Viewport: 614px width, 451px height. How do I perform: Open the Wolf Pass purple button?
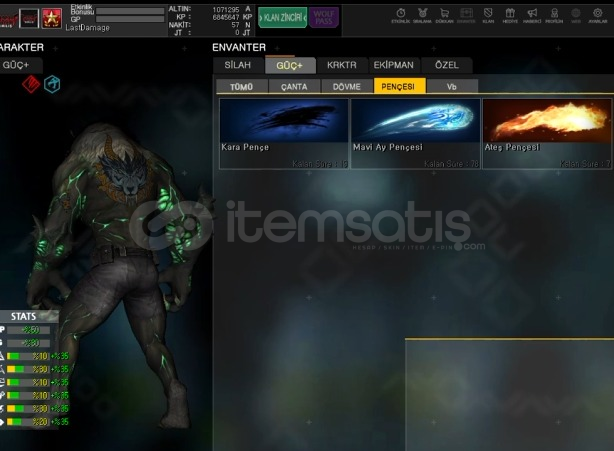(x=324, y=18)
